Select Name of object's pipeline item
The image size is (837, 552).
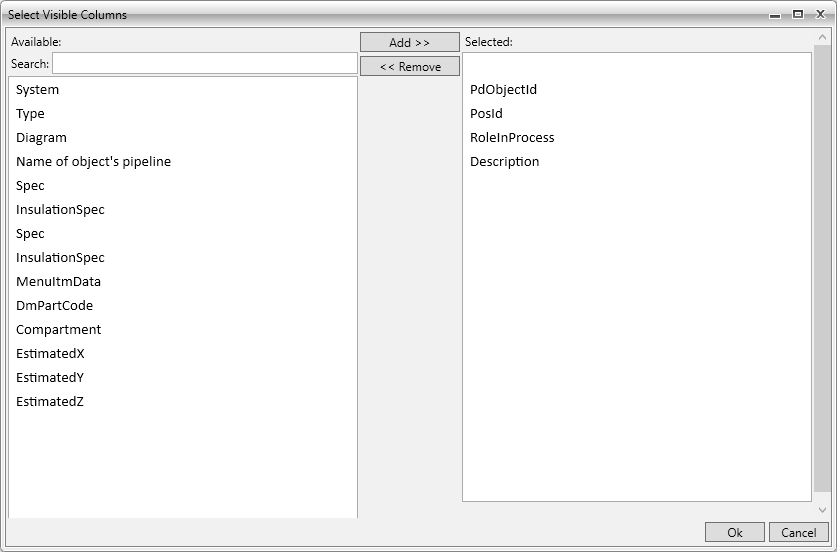93,162
